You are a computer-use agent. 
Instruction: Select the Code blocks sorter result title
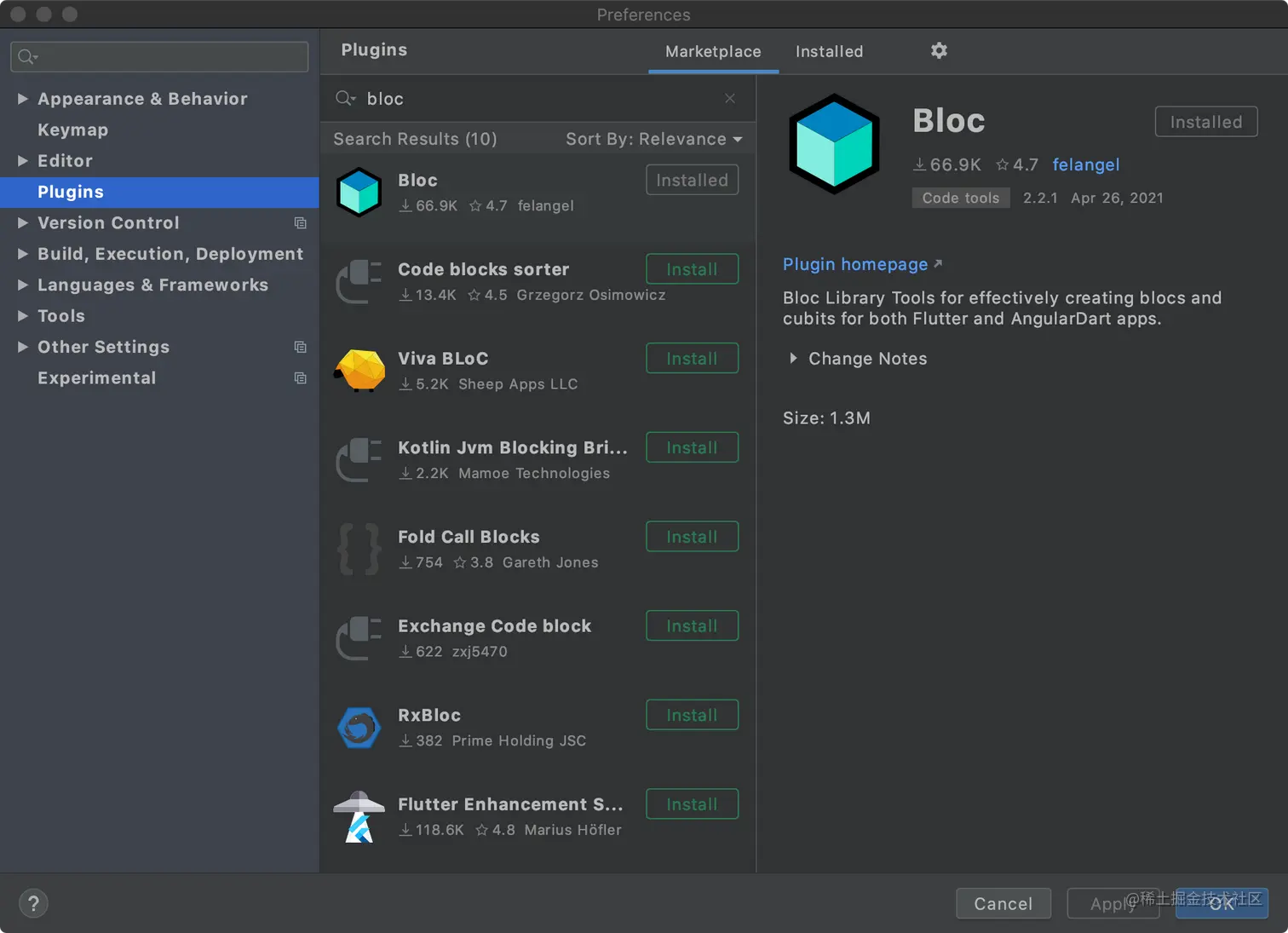[x=483, y=269]
